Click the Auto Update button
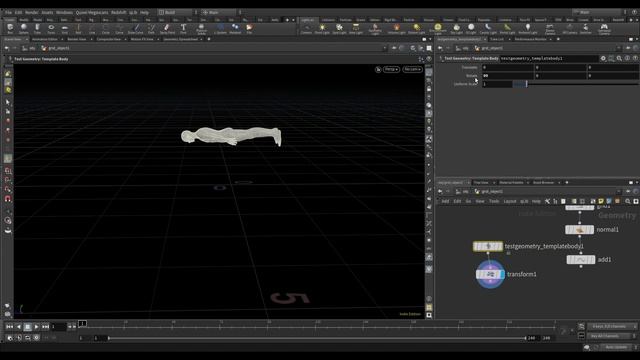The image size is (640, 360). point(616,347)
